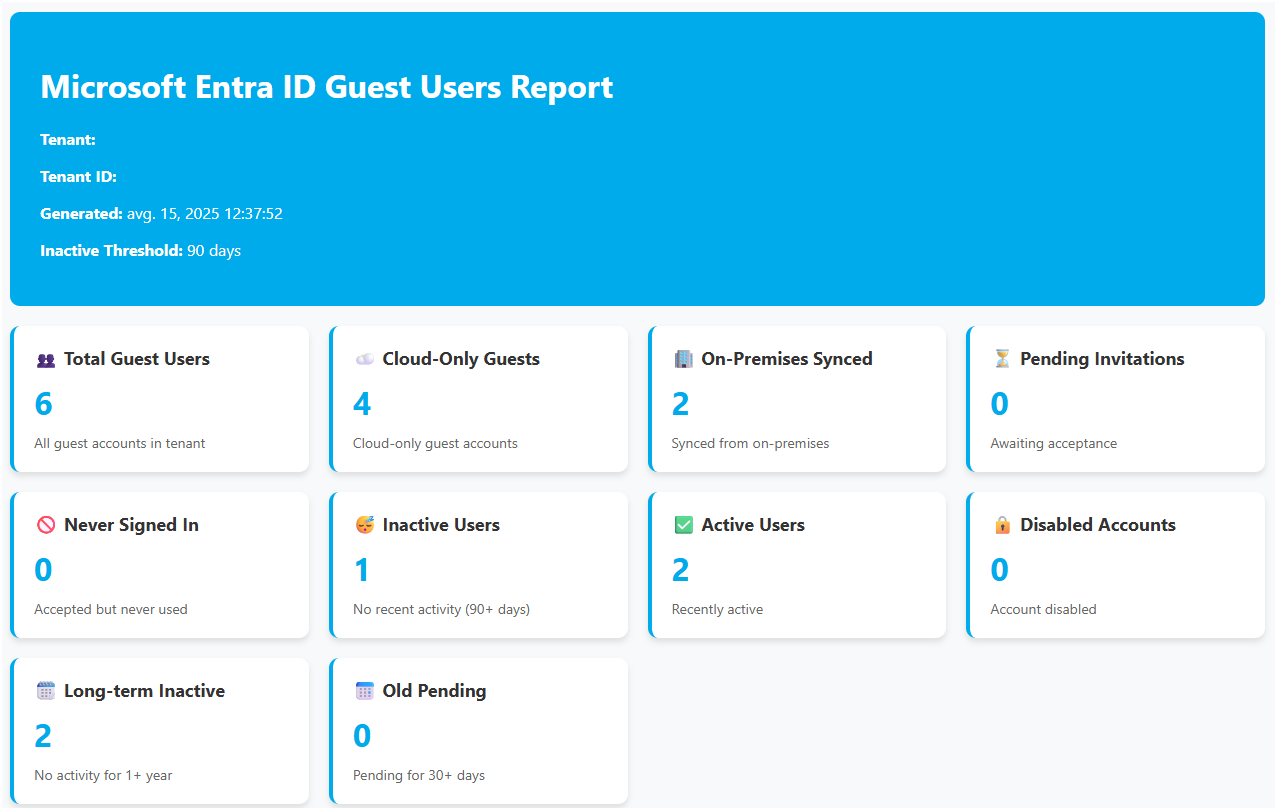Select the Disabled Accounts card title
Image resolution: width=1277 pixels, height=810 pixels.
[1098, 525]
